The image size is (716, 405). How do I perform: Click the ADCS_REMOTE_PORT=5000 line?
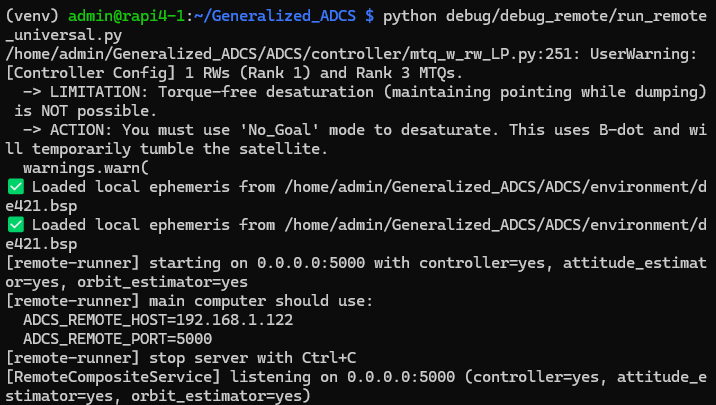point(118,339)
